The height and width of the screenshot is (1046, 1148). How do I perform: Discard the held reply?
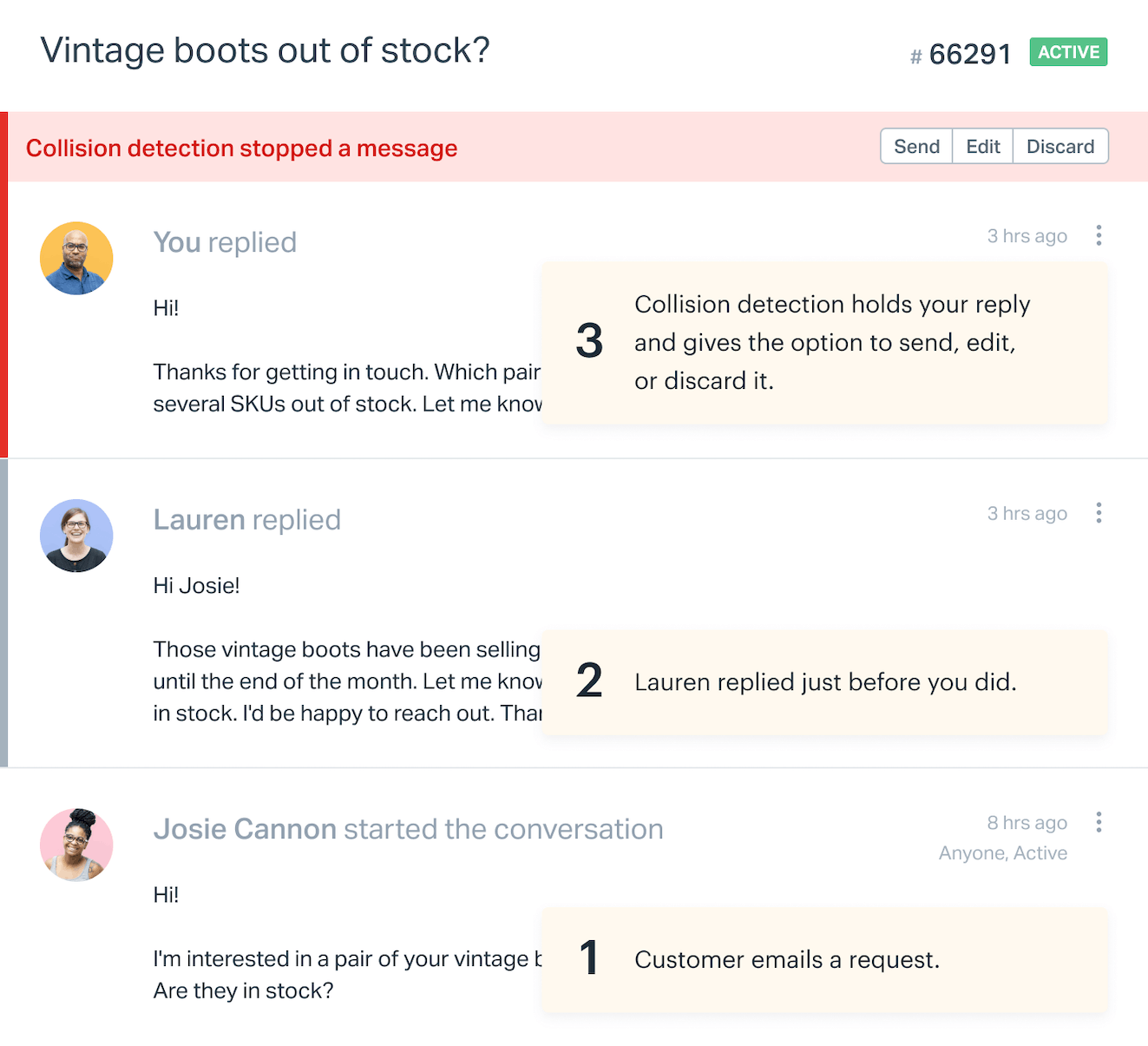pos(1060,147)
